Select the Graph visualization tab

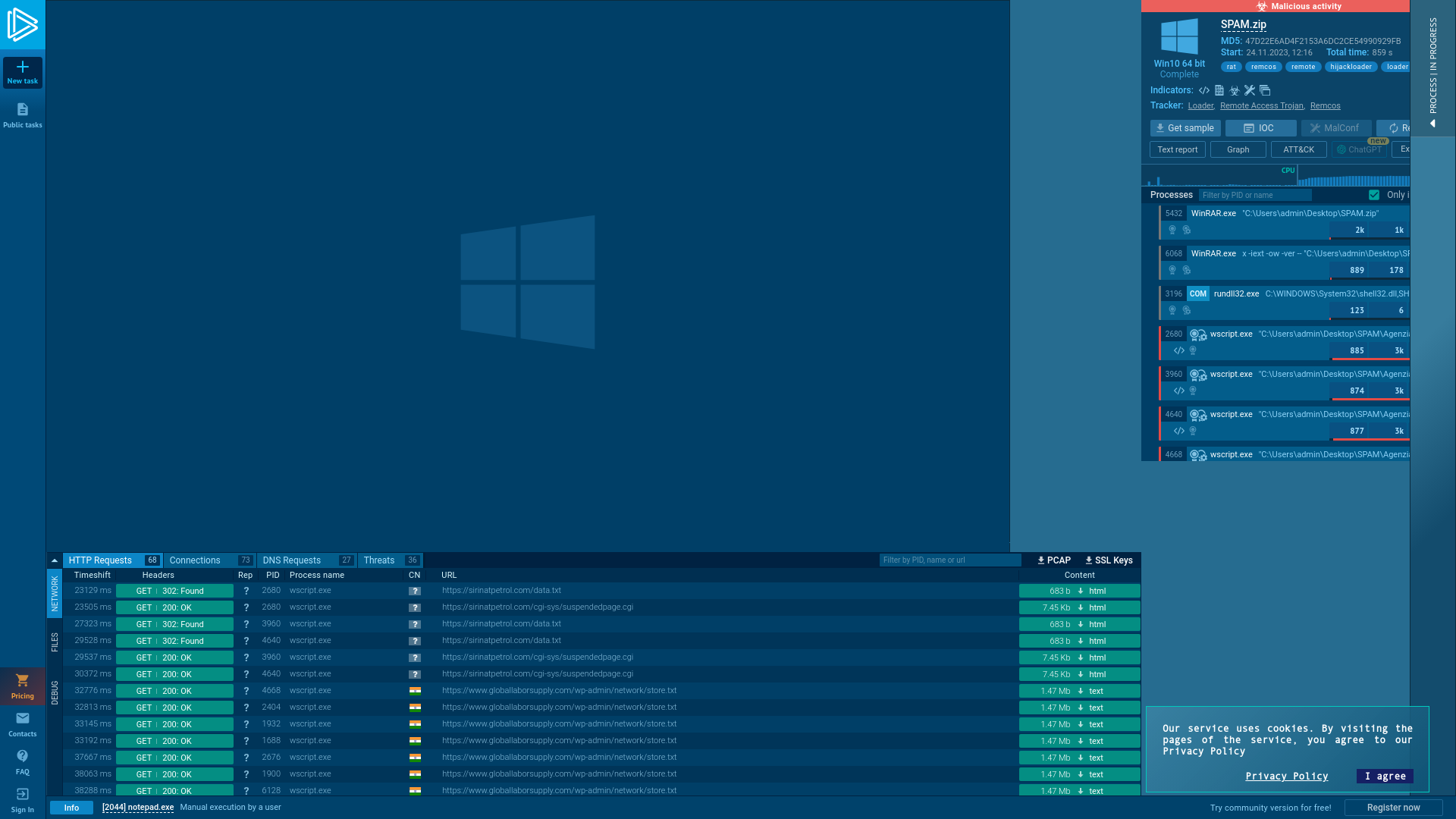(1237, 149)
